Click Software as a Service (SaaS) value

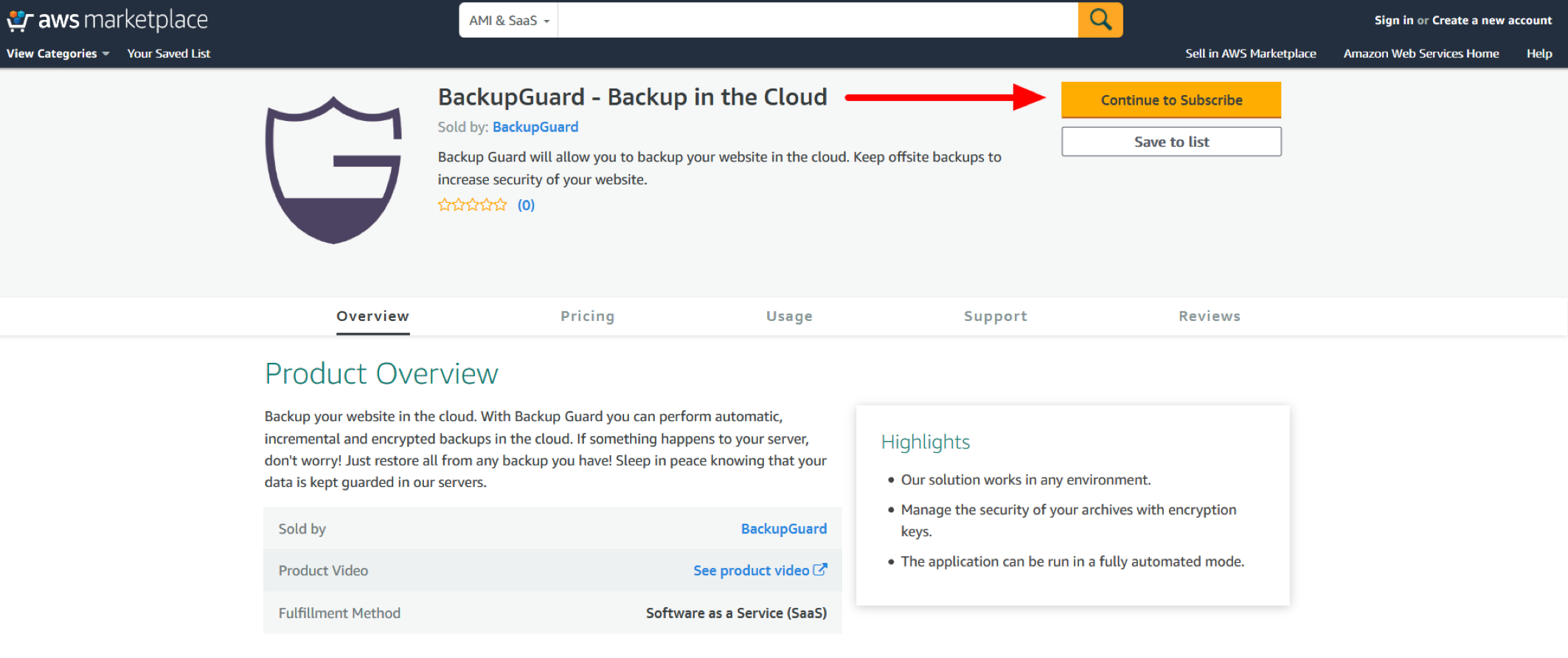[x=736, y=613]
